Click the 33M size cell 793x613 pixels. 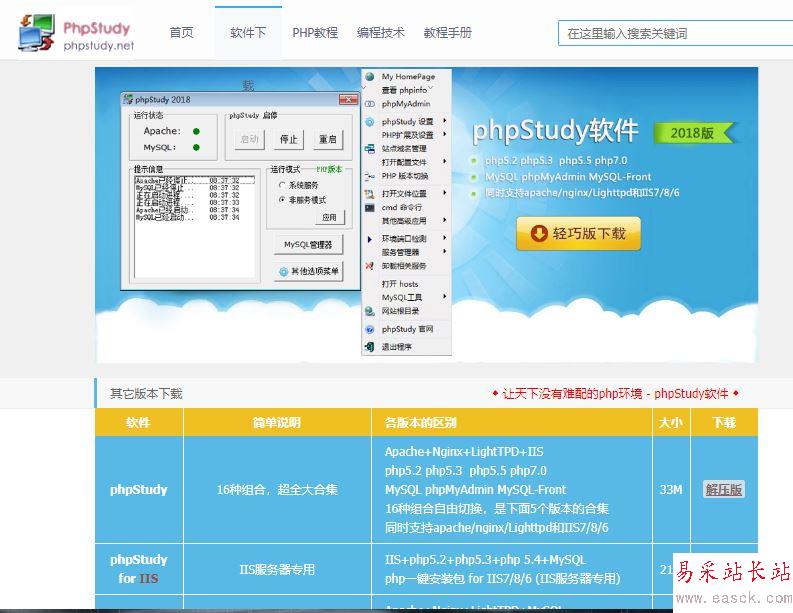[671, 490]
